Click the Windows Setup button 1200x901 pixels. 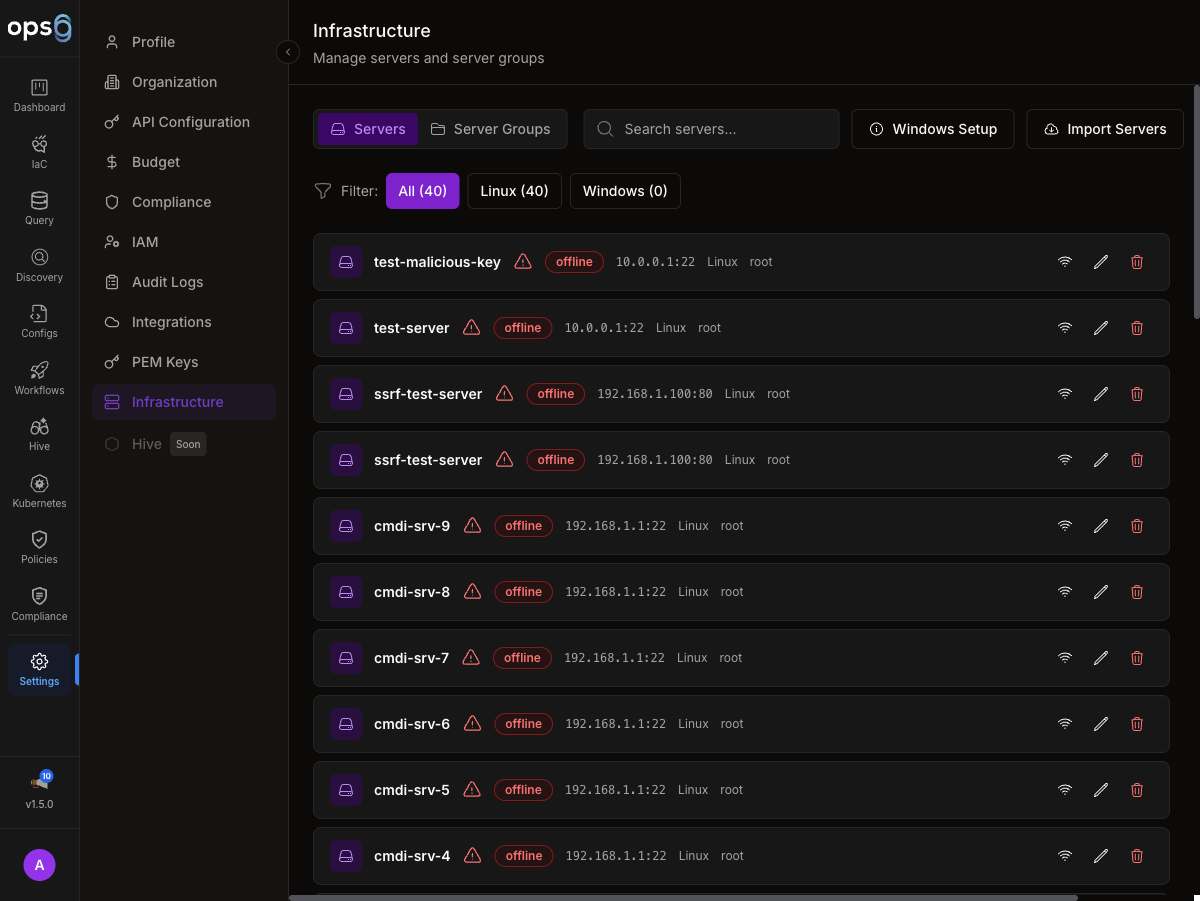pyautogui.click(x=933, y=129)
